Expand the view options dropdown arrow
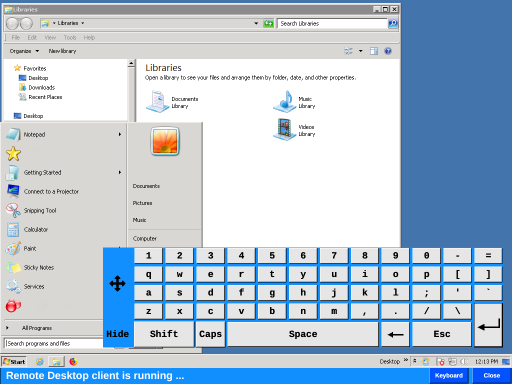The width and height of the screenshot is (512, 384). [360, 51]
